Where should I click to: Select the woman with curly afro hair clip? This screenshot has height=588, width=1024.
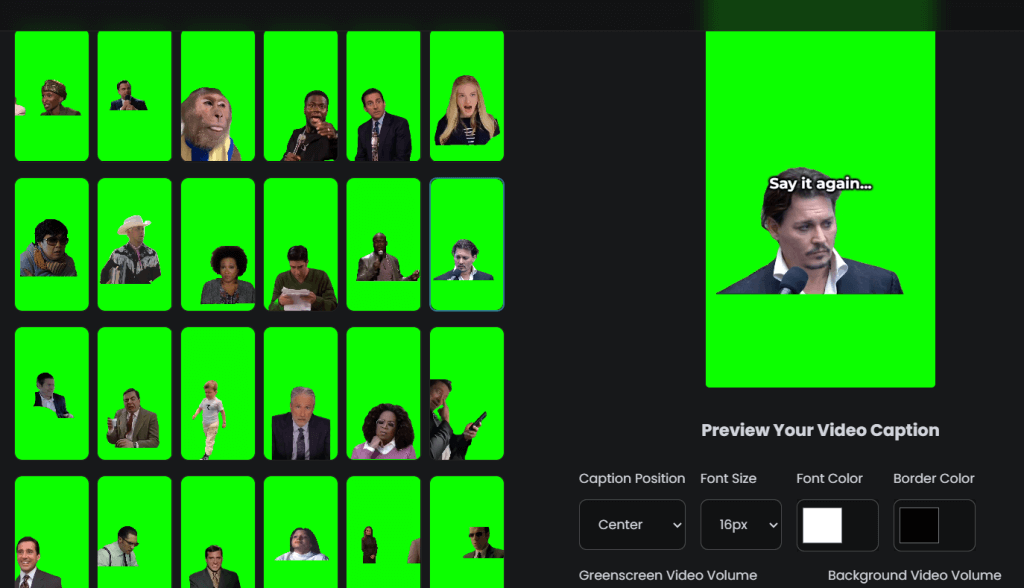coord(218,244)
